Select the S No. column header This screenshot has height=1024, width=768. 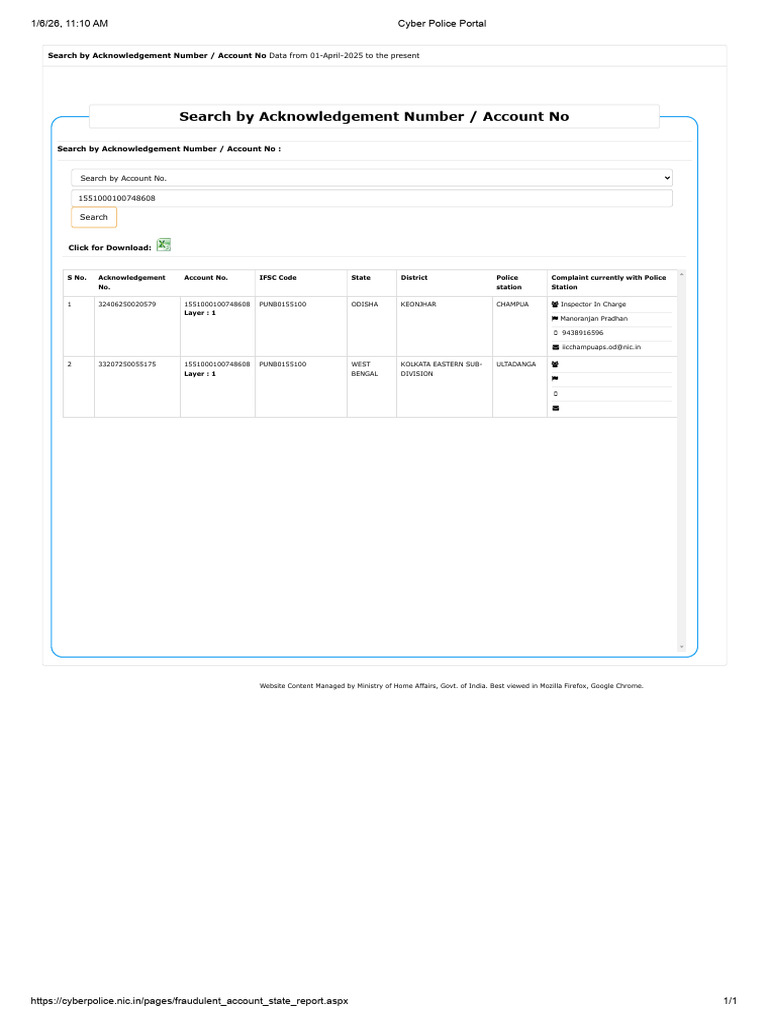[77, 278]
